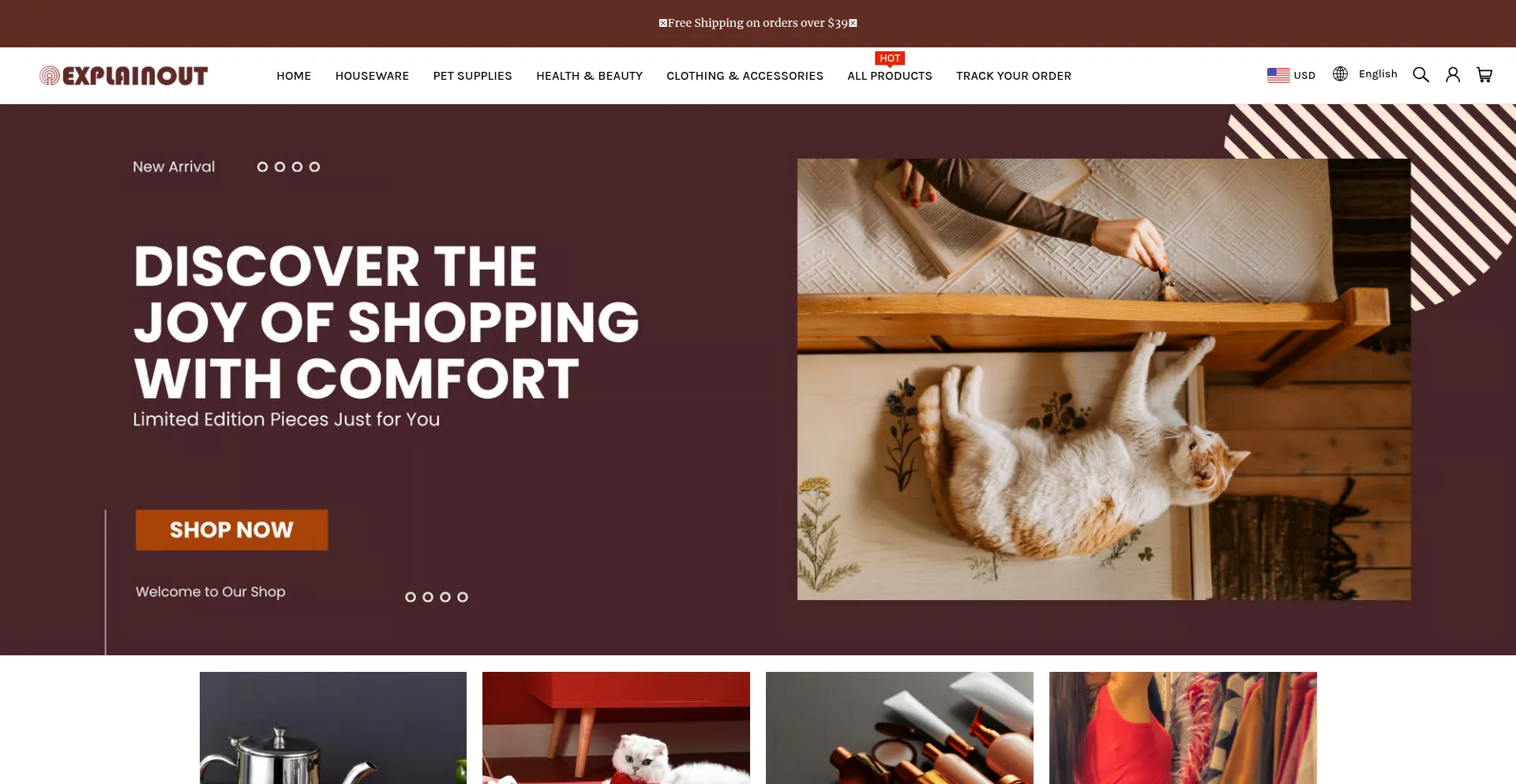The height and width of the screenshot is (784, 1516).
Task: Open Clothing & Accessories category
Action: pos(745,76)
